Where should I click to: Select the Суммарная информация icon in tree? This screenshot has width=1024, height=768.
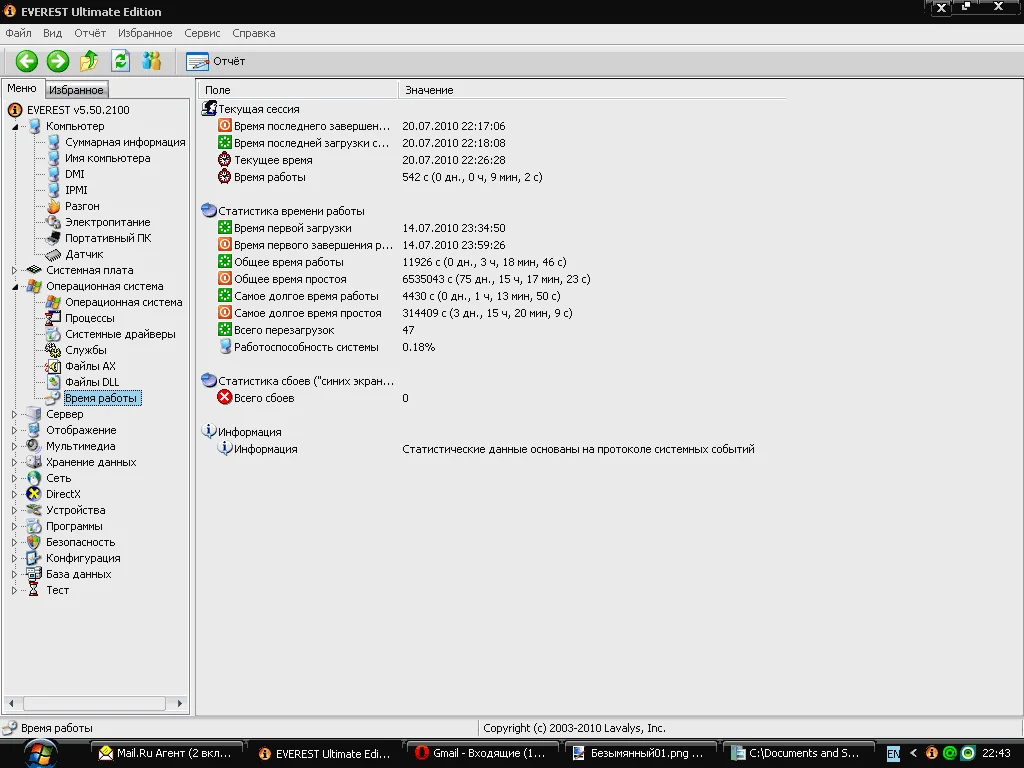(x=53, y=142)
